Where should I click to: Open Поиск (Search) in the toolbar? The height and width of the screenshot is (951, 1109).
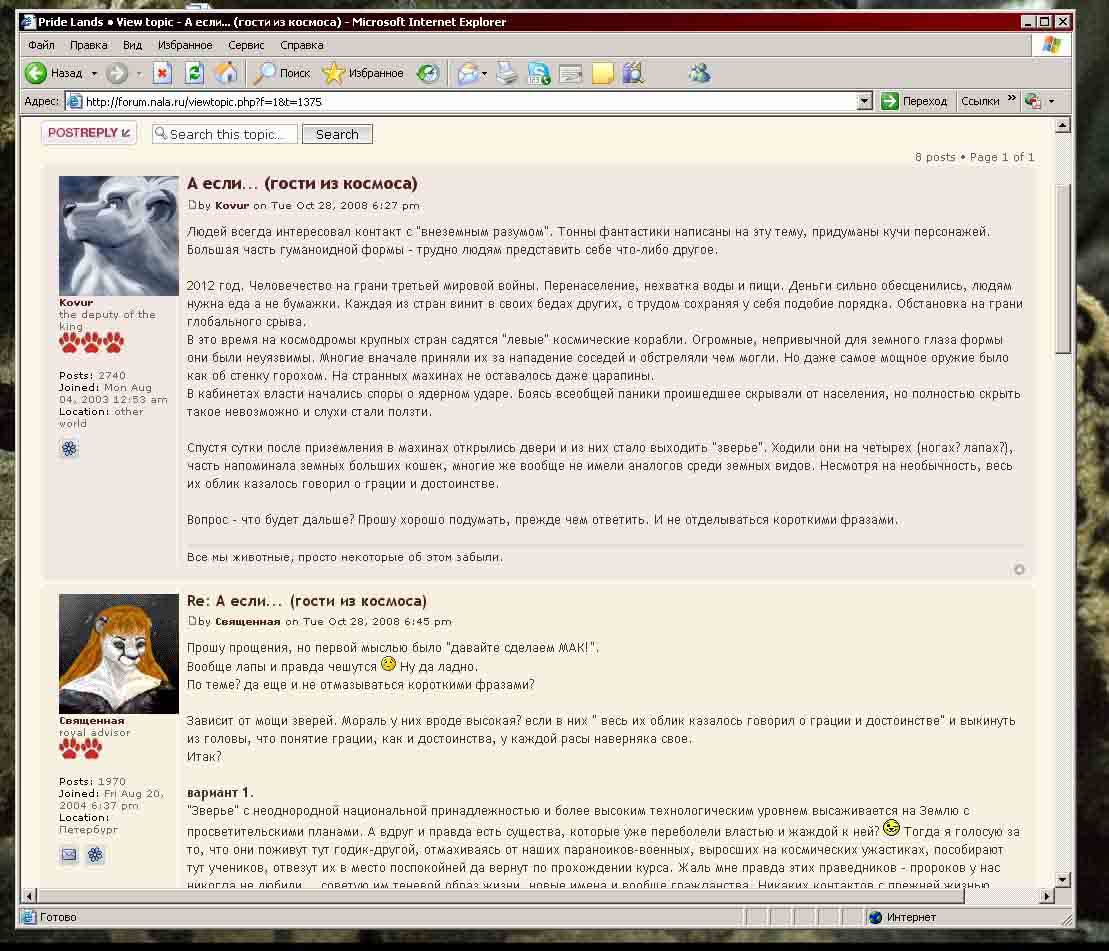(x=282, y=73)
